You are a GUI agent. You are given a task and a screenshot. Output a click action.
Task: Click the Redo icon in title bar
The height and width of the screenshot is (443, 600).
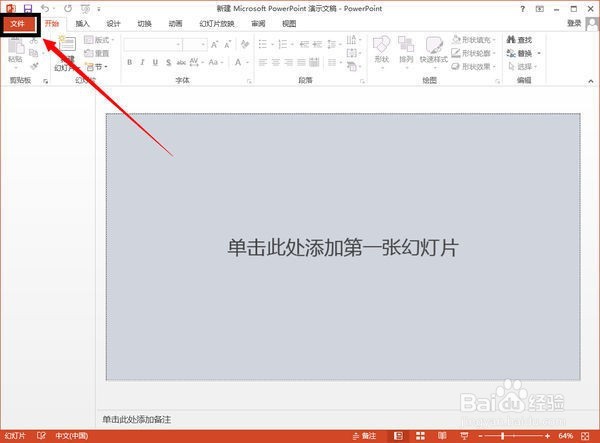pos(68,8)
